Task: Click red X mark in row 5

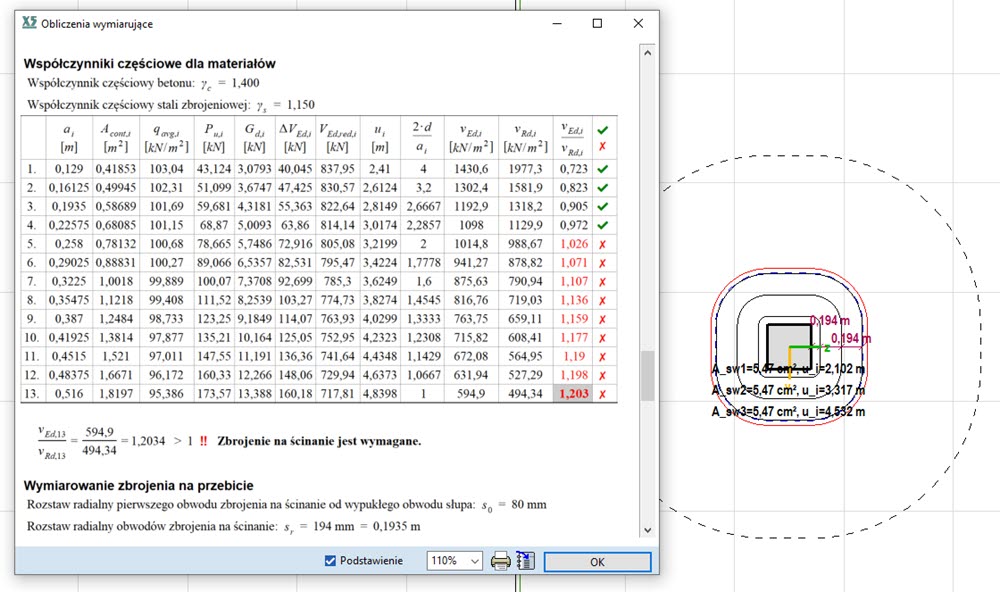Action: point(601,244)
